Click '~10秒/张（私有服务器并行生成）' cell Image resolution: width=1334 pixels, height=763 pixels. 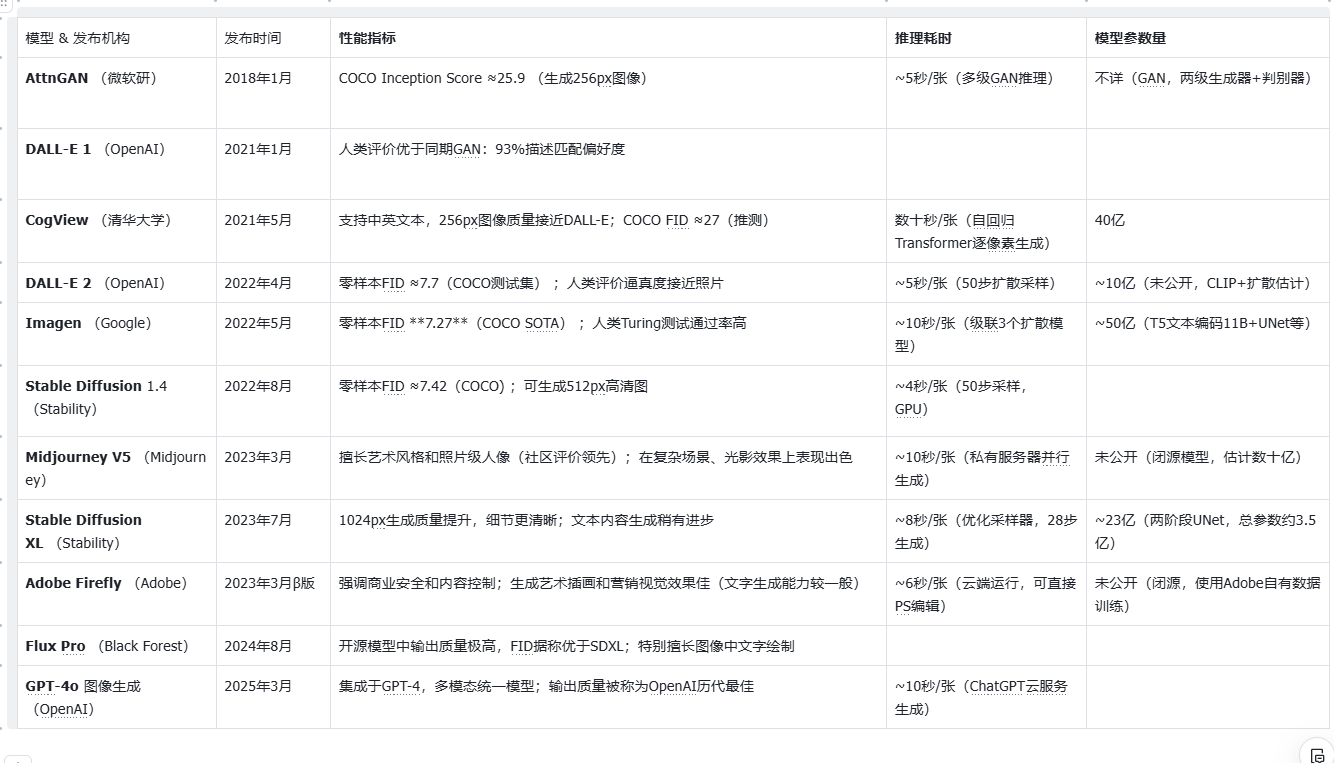click(x=986, y=468)
